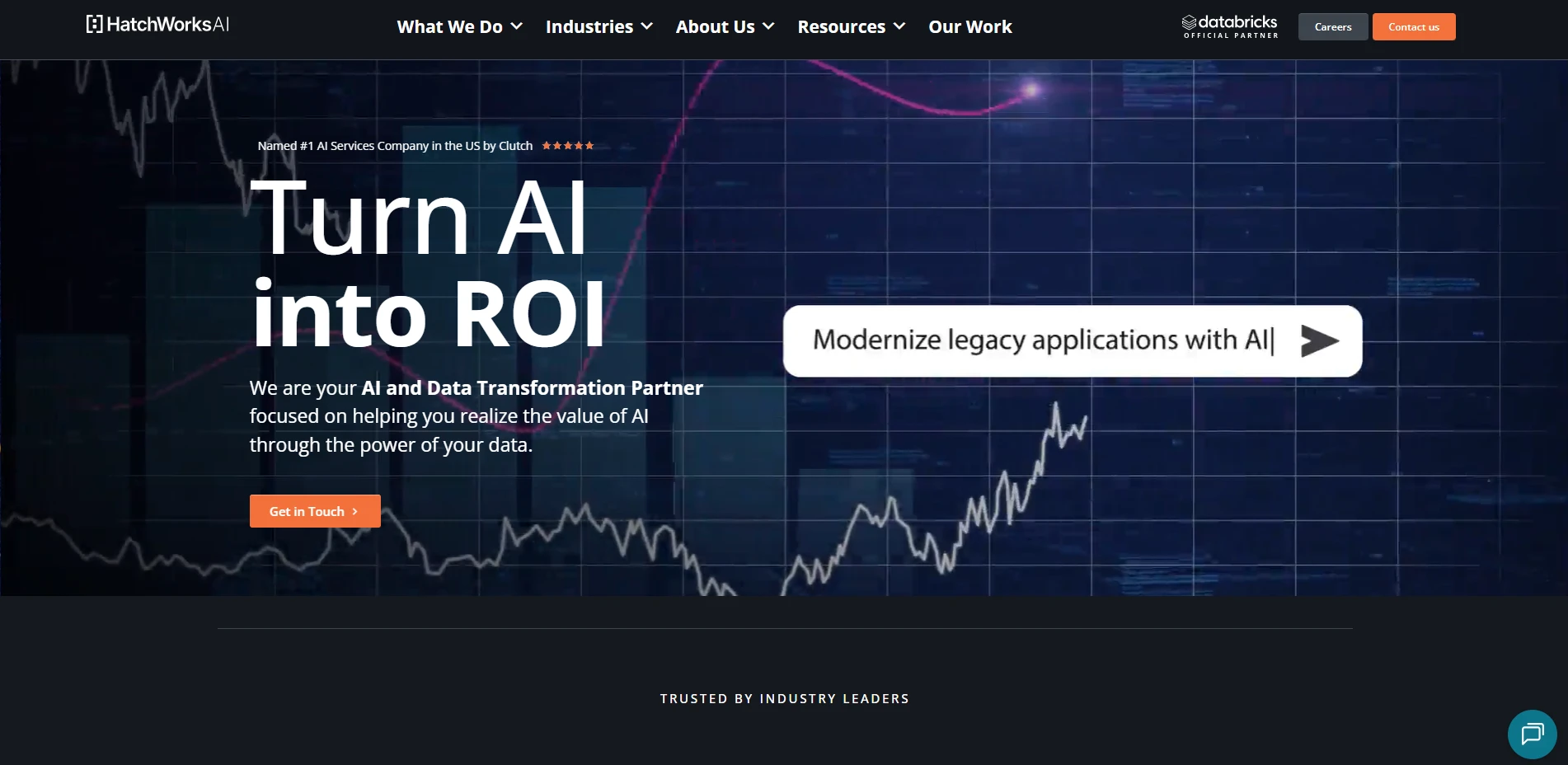Click the arrow inside Get in Touch

[x=355, y=512]
